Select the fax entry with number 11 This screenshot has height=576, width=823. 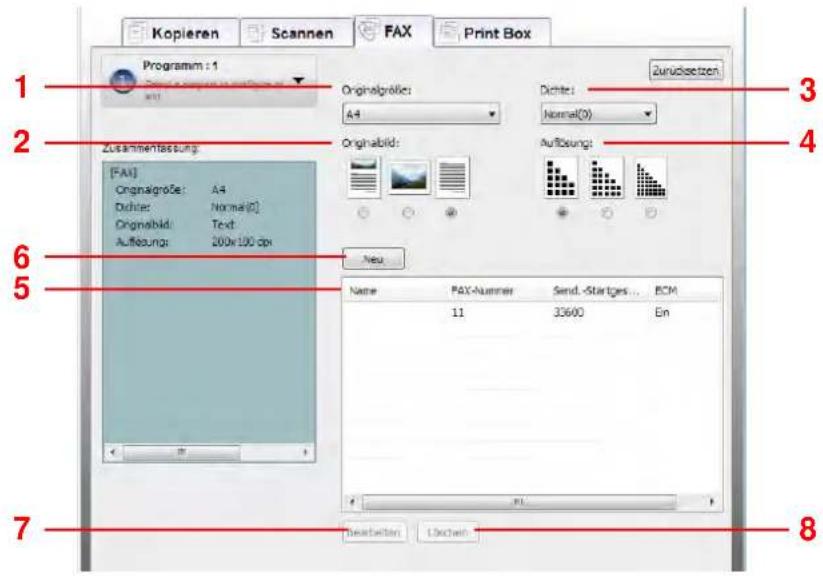[x=532, y=312]
